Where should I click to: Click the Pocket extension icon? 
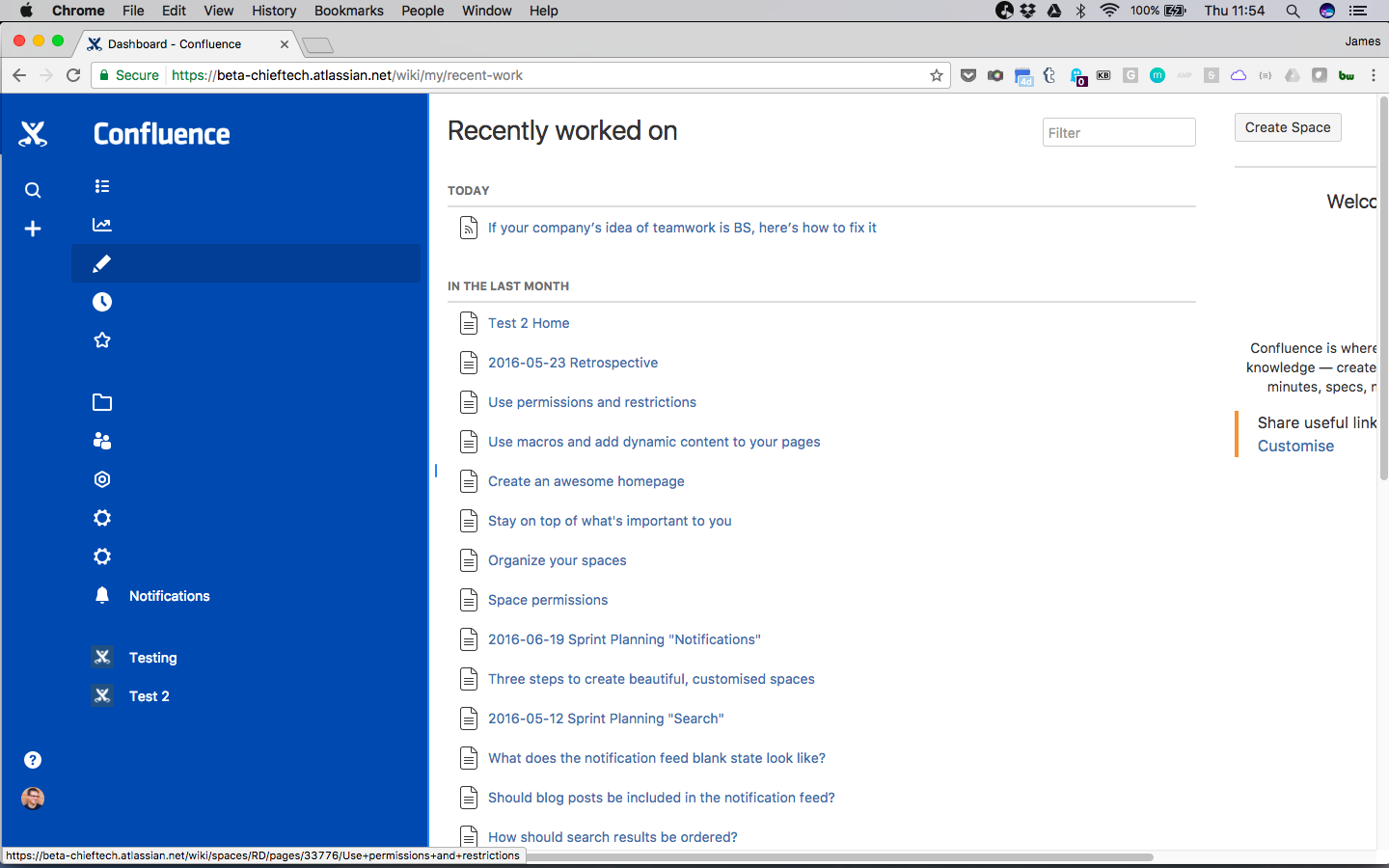pos(968,75)
